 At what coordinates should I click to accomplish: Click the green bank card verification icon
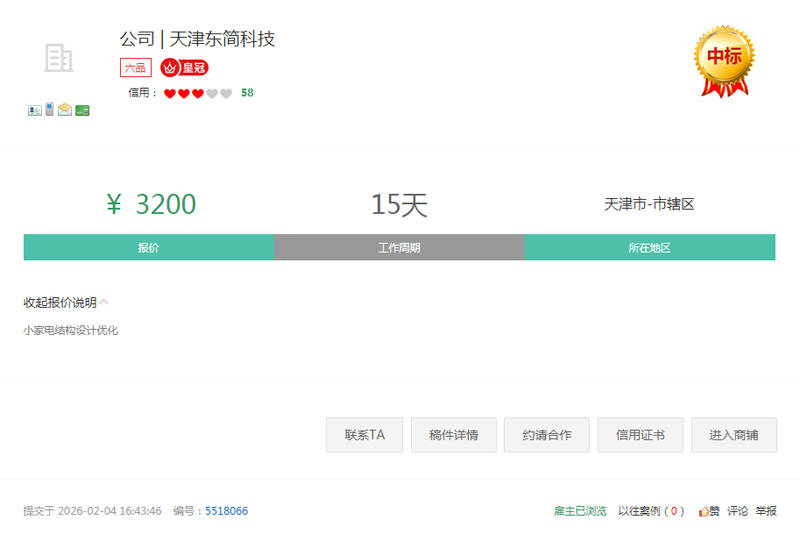82,110
